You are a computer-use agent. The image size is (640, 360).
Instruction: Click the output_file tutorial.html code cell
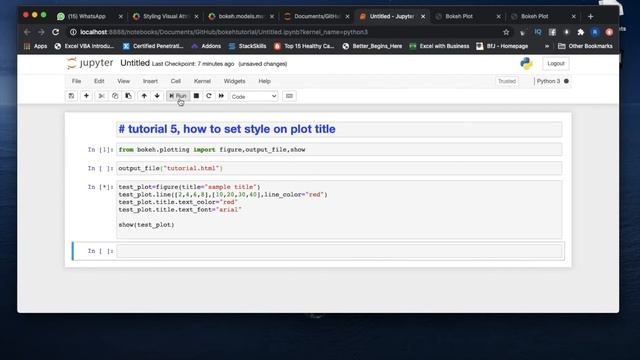(339, 168)
